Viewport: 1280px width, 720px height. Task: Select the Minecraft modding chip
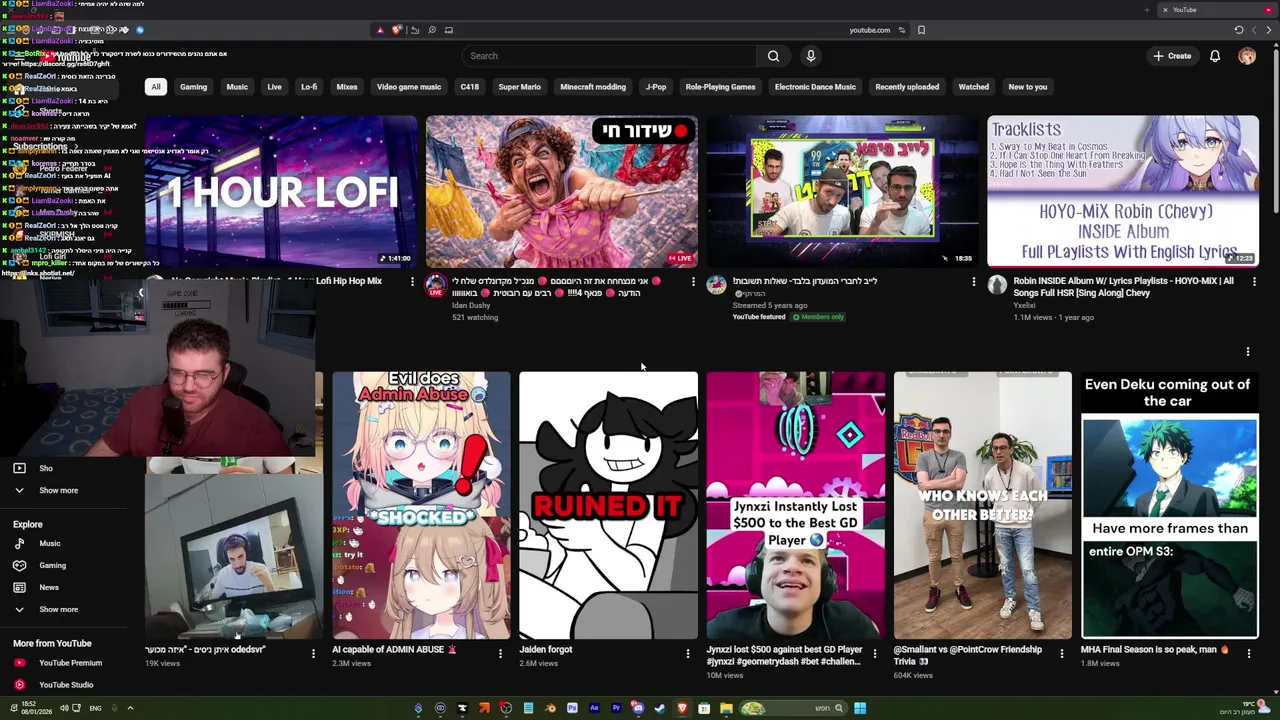[x=593, y=87]
